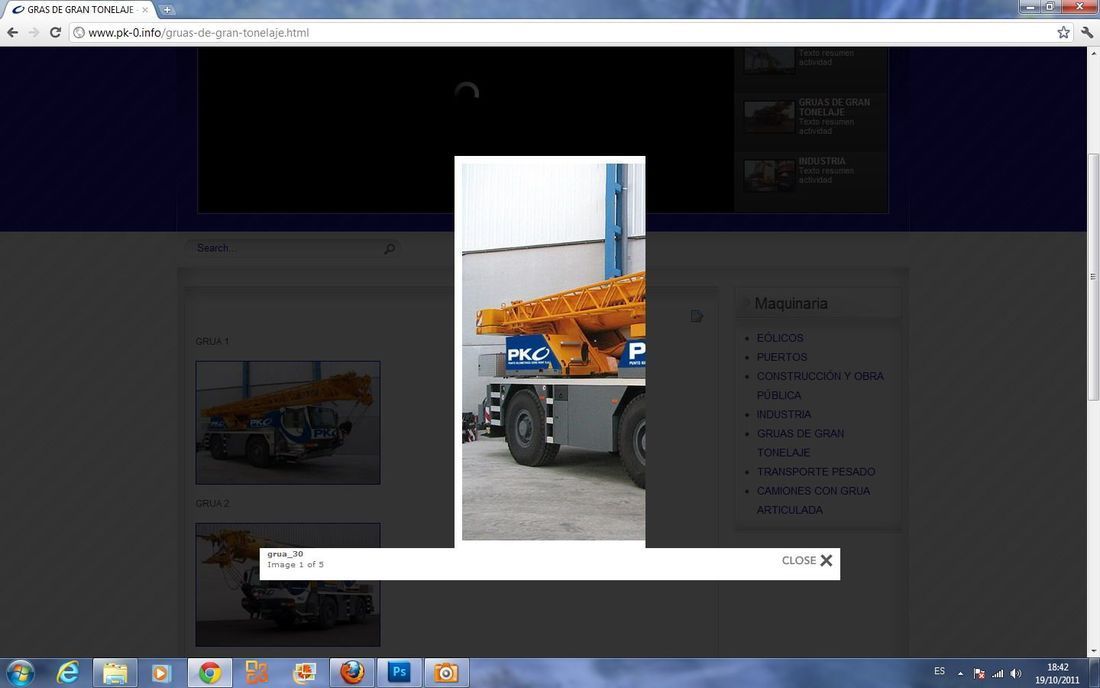This screenshot has height=688, width=1100.
Task: Click the page scrollbar up arrow
Action: 1093,53
